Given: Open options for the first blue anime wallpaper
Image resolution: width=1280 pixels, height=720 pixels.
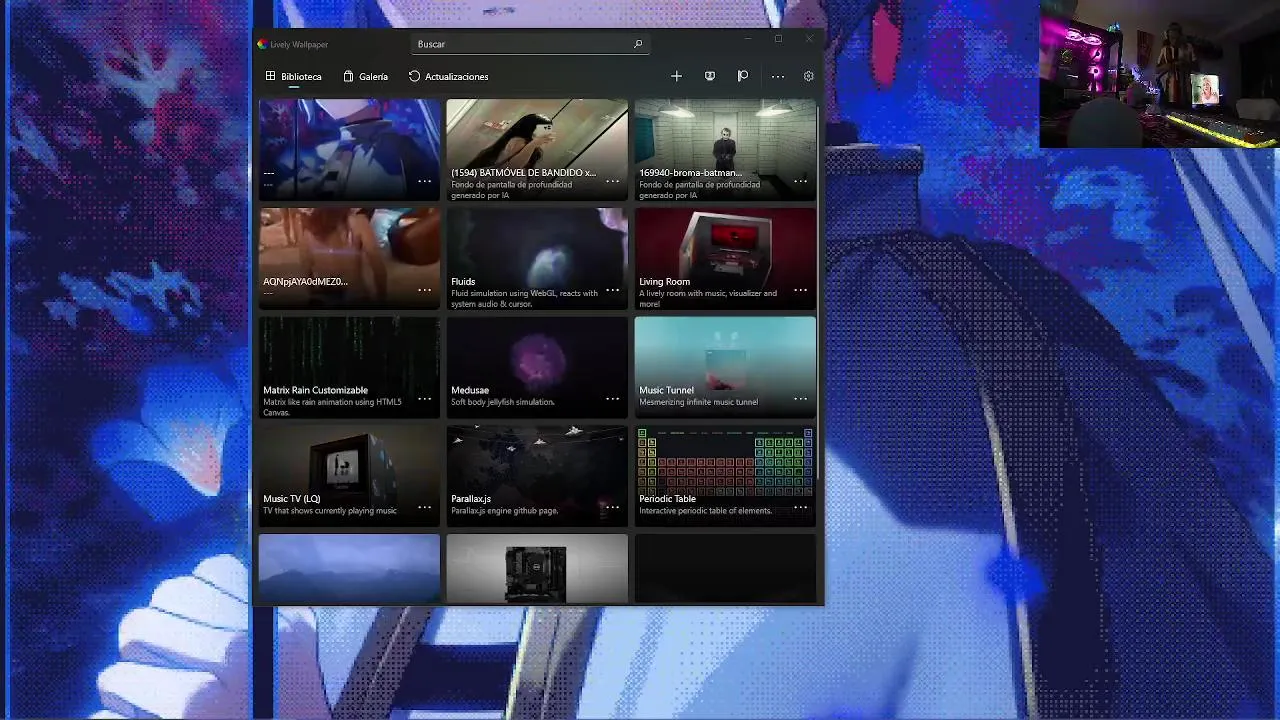Looking at the screenshot, I should coord(425,181).
